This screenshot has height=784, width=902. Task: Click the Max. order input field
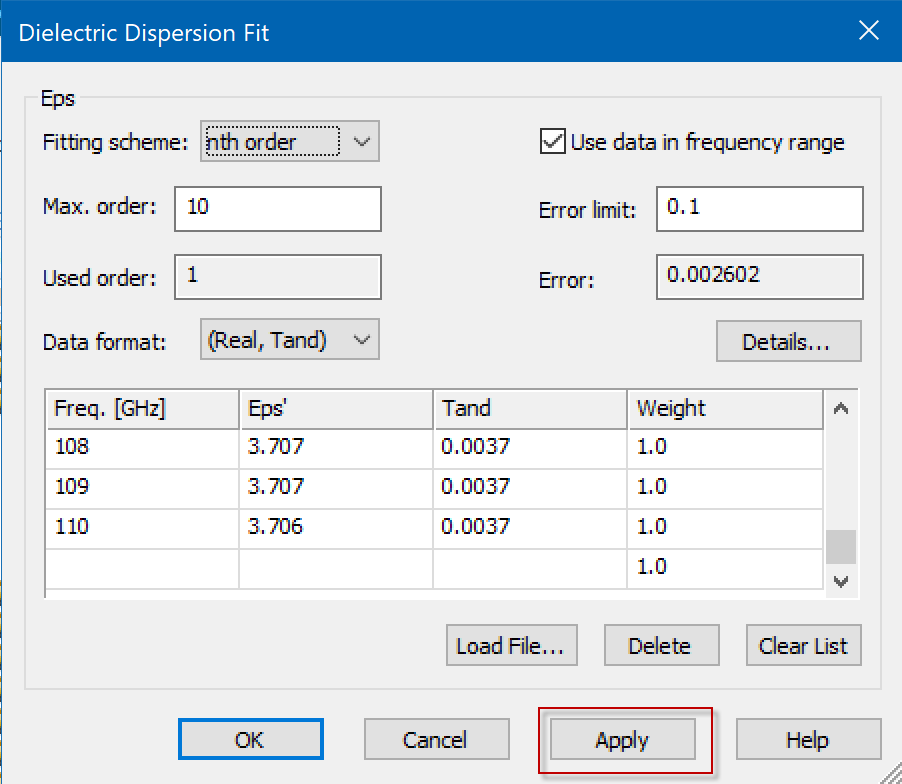pos(277,208)
